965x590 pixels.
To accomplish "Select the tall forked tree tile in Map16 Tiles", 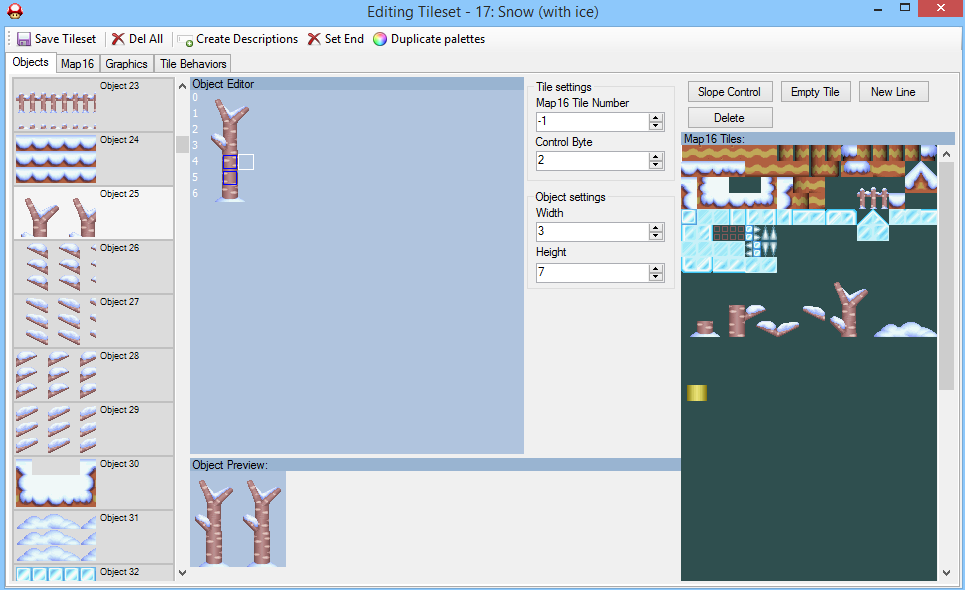I will pos(848,309).
